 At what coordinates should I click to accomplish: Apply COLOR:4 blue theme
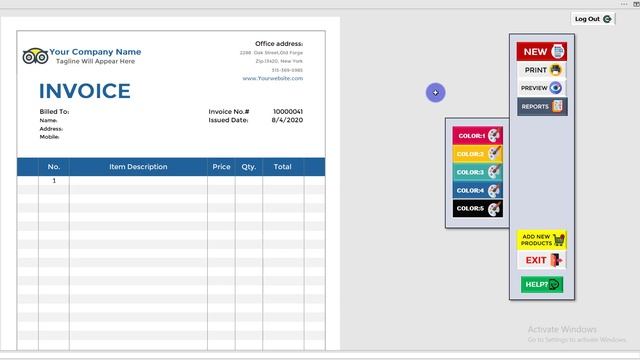pyautogui.click(x=478, y=190)
